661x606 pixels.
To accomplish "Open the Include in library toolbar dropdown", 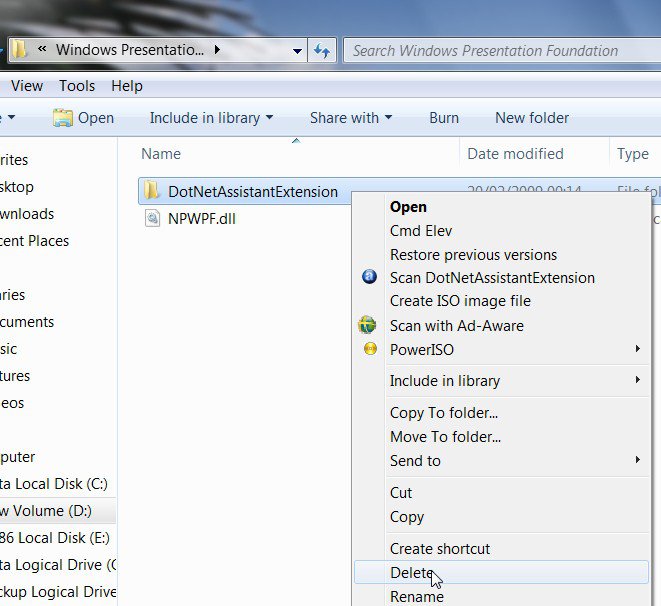I will click(x=211, y=118).
